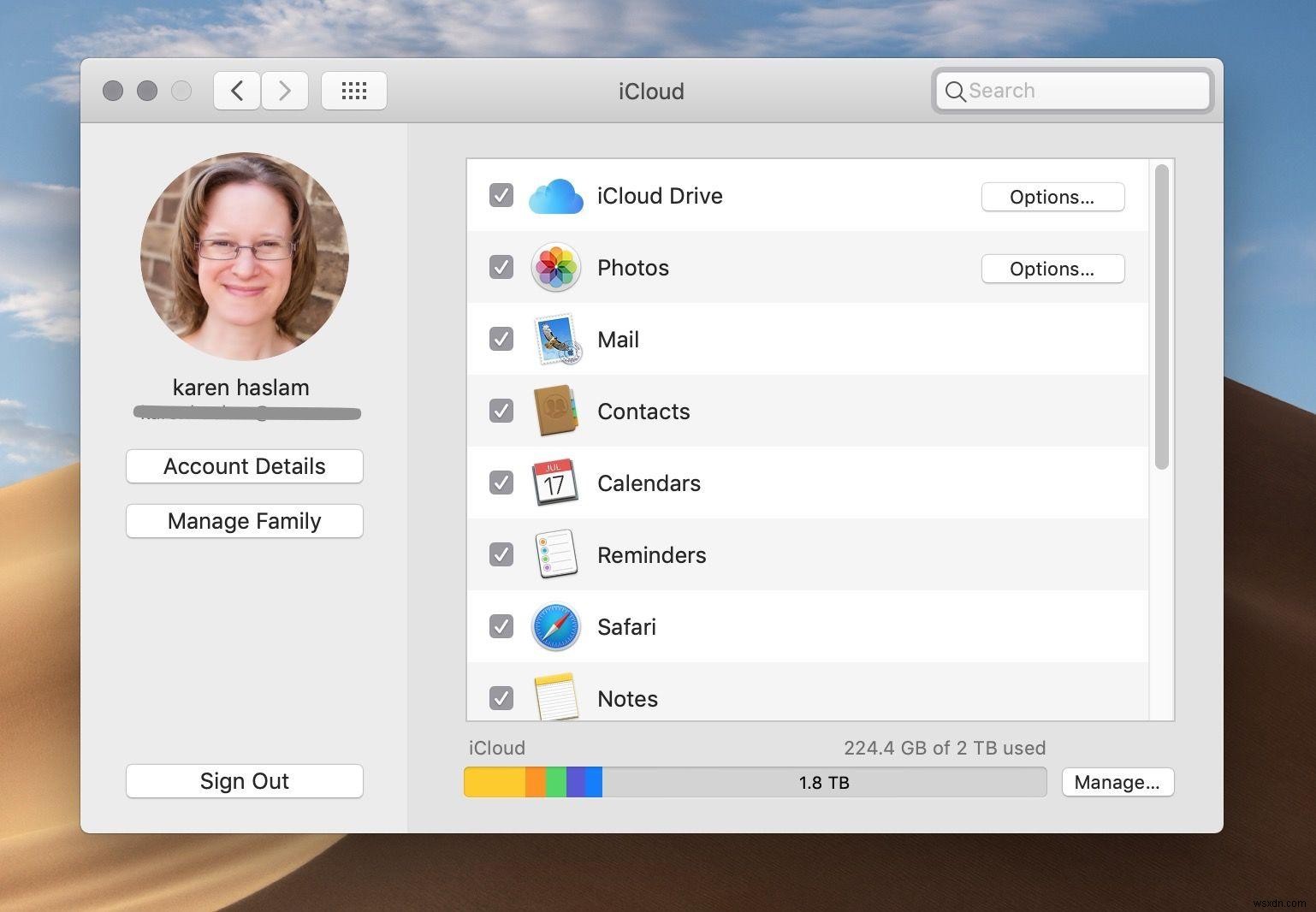Open Options for Photos

[1052, 269]
